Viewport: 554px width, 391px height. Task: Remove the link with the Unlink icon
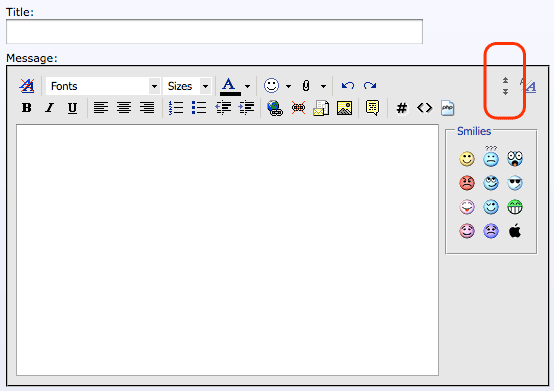(298, 108)
